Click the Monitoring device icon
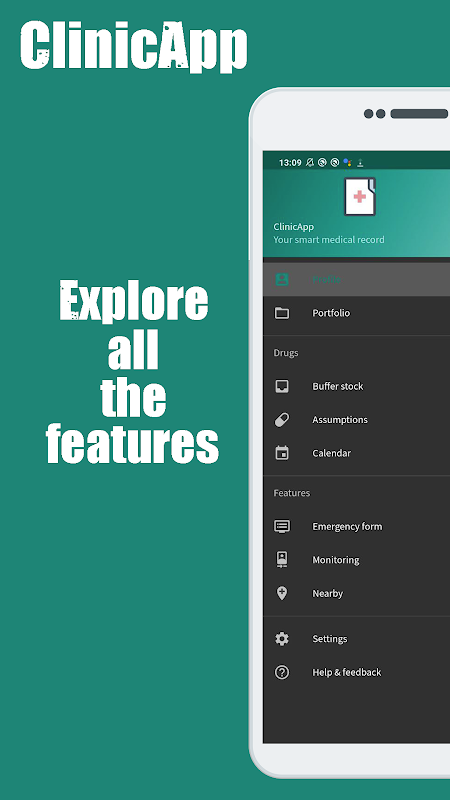 [282, 560]
